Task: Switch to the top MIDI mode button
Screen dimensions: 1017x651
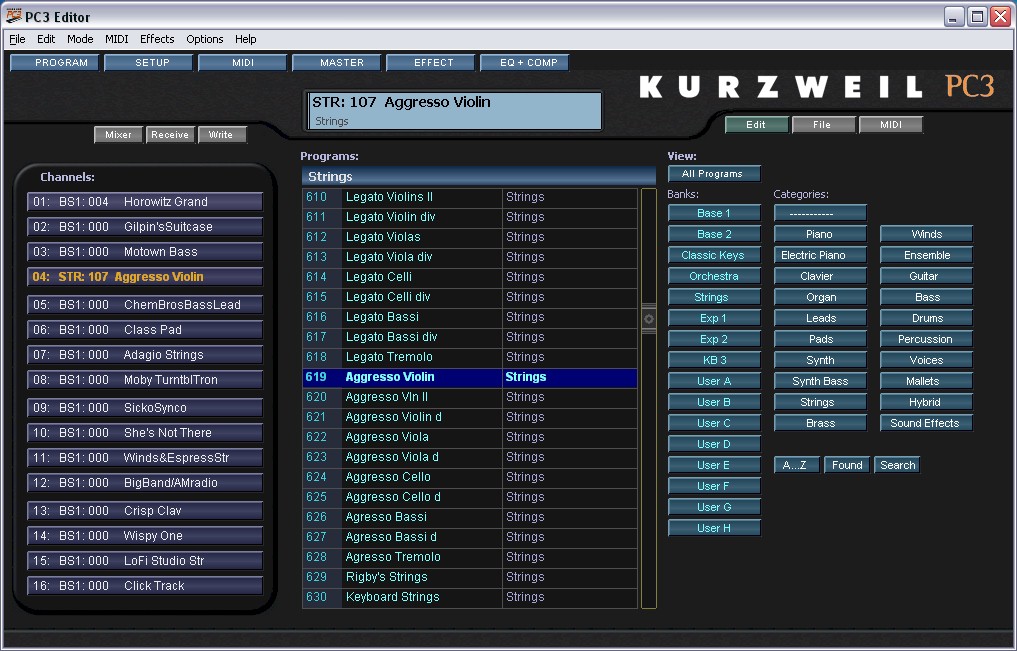Action: tap(243, 62)
